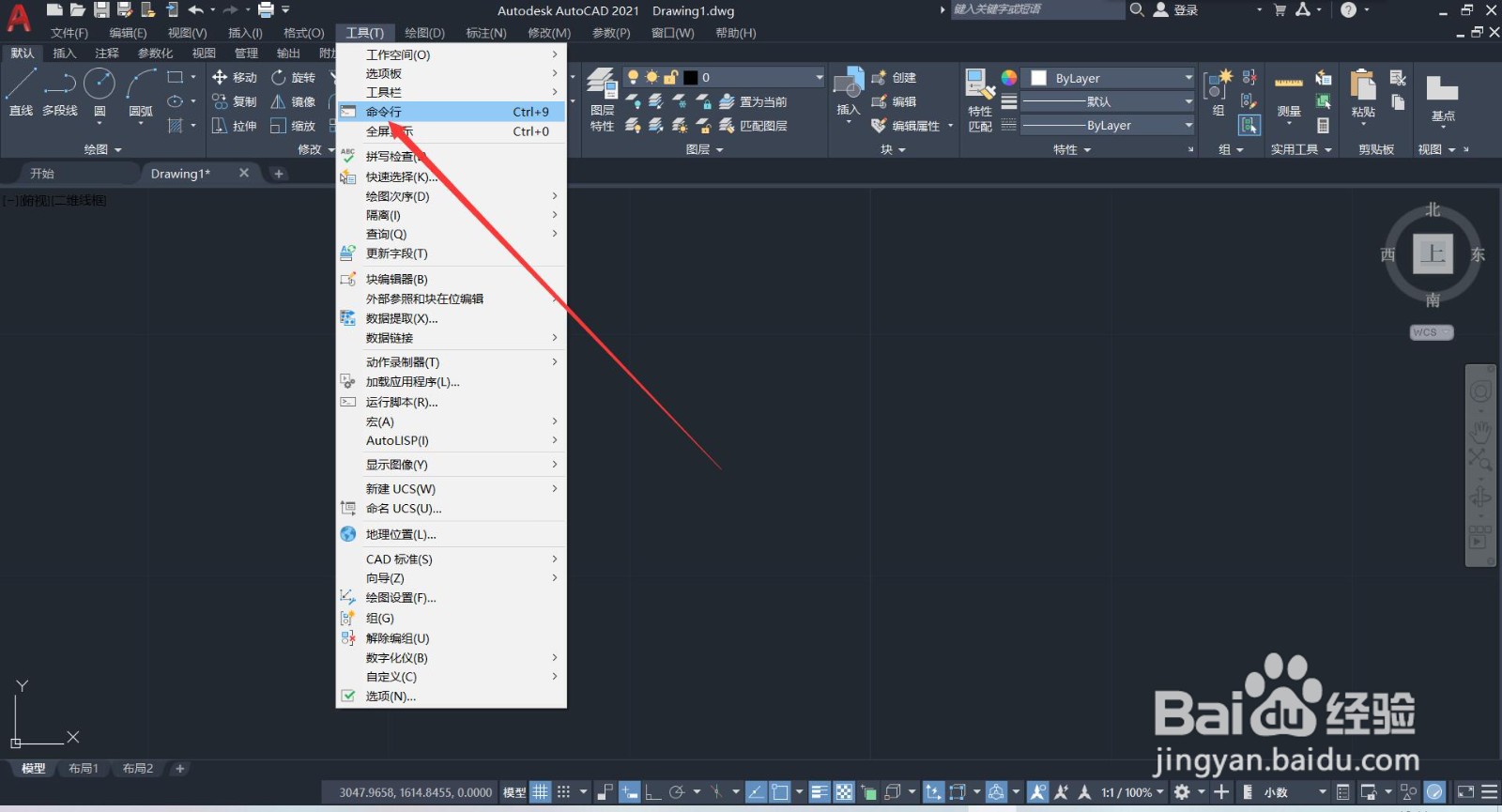Click the ViewCube top (上) face
Viewport: 1502px width, 812px height.
point(1433,253)
